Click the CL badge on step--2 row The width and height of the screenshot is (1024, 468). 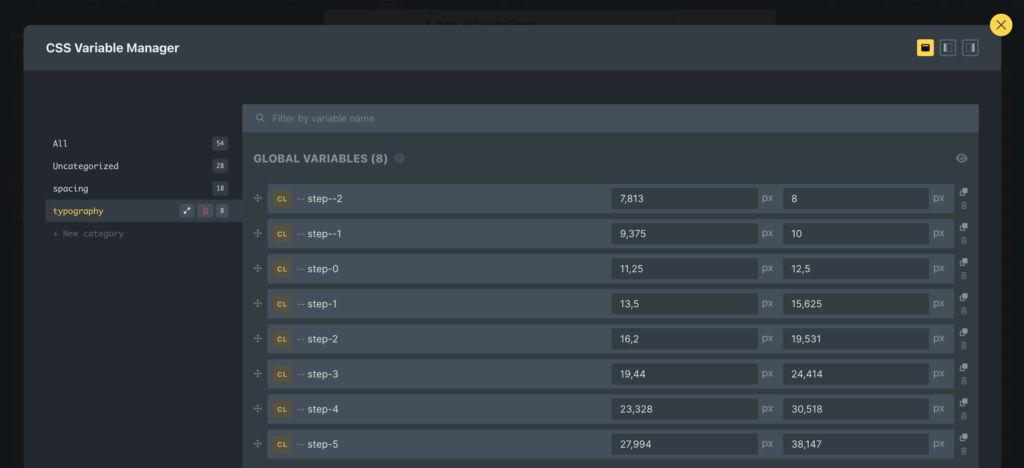pyautogui.click(x=282, y=198)
